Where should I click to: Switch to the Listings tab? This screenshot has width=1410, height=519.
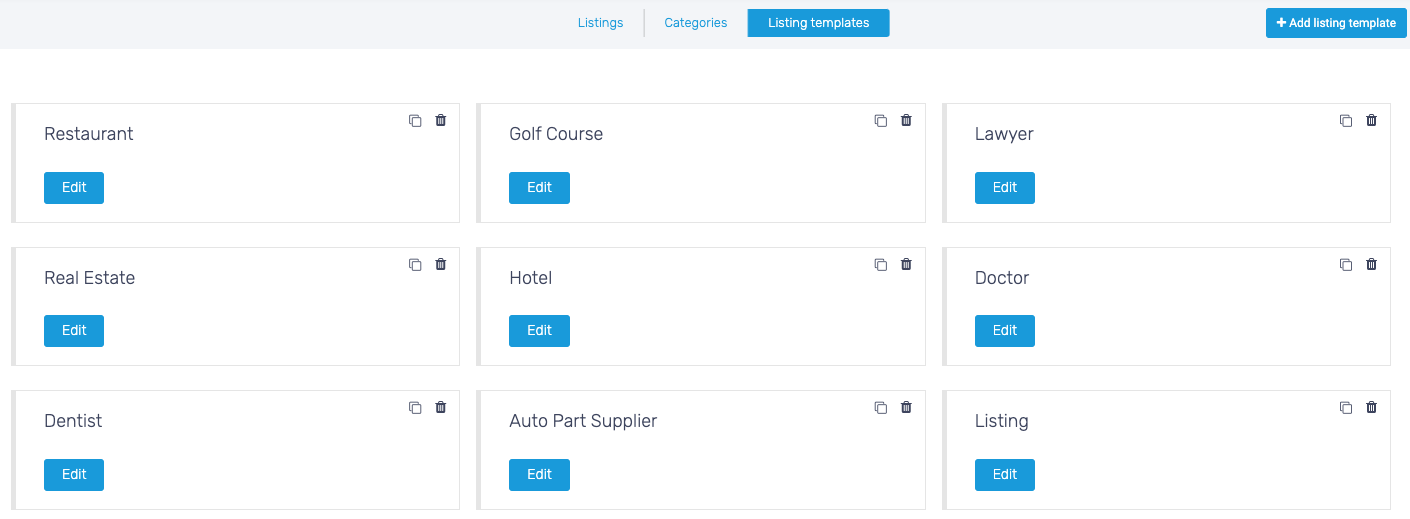point(600,23)
